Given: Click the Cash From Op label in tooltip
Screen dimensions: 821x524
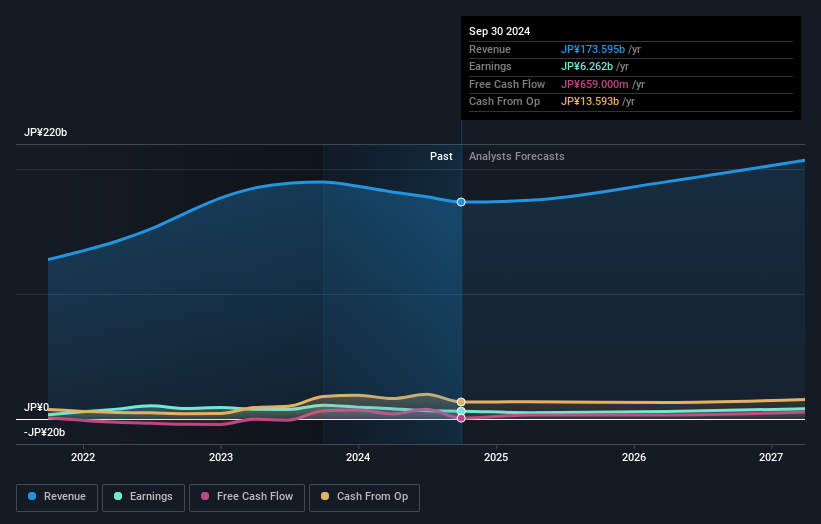Looking at the screenshot, I should (x=505, y=102).
